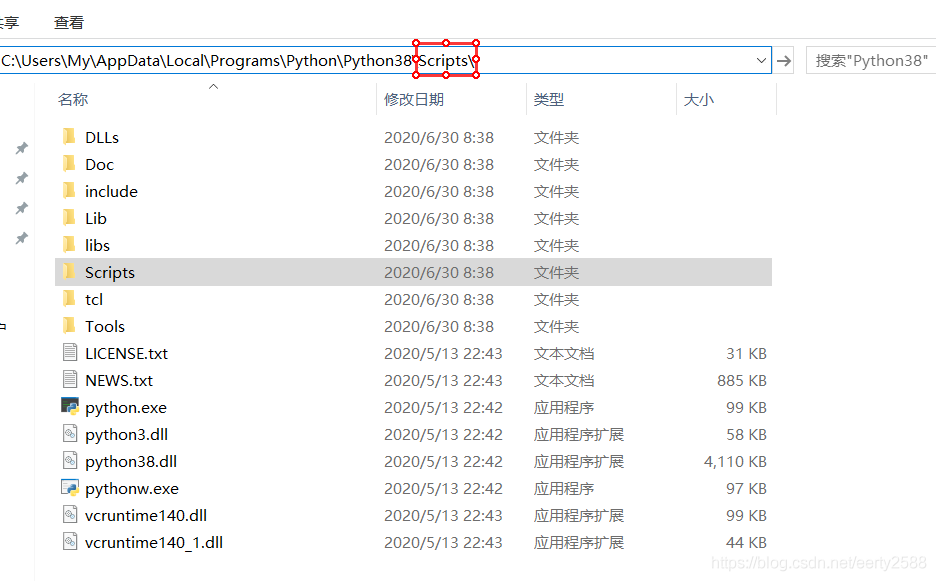Select the python38.dll file icon

(68, 461)
